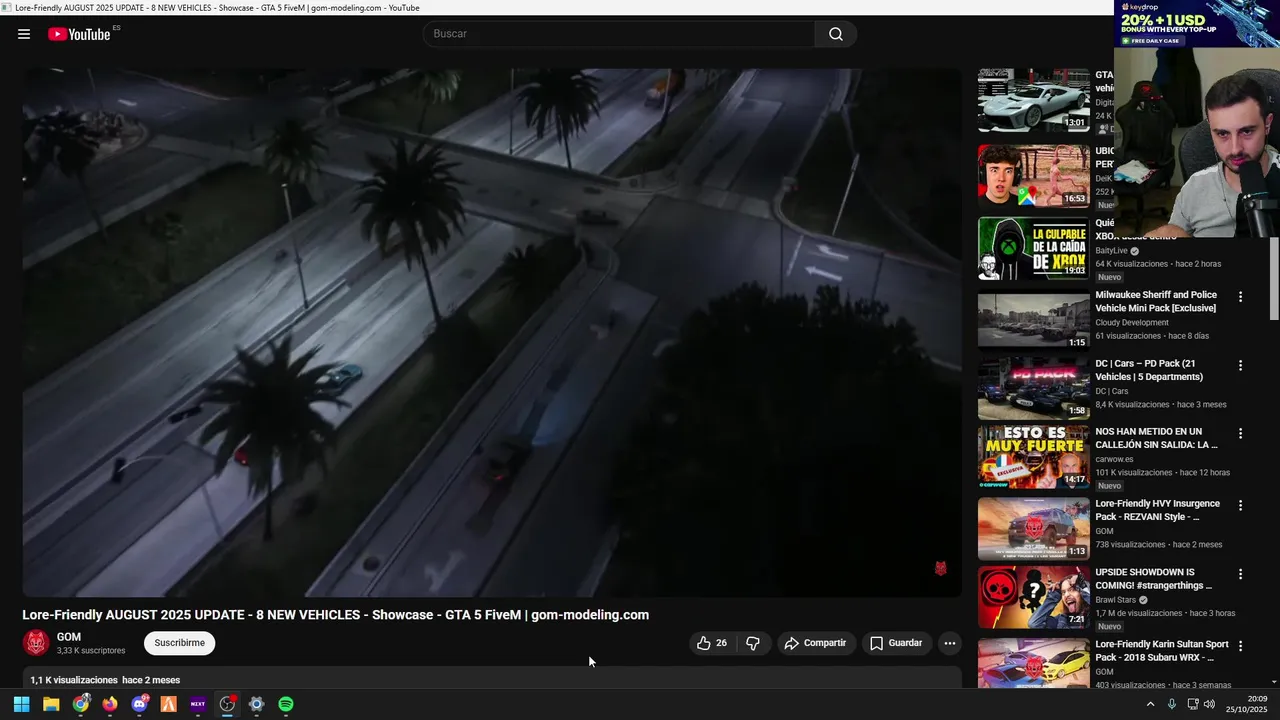The image size is (1280, 720).
Task: Open options for DC Cars PD Pack video
Action: pyautogui.click(x=1240, y=366)
